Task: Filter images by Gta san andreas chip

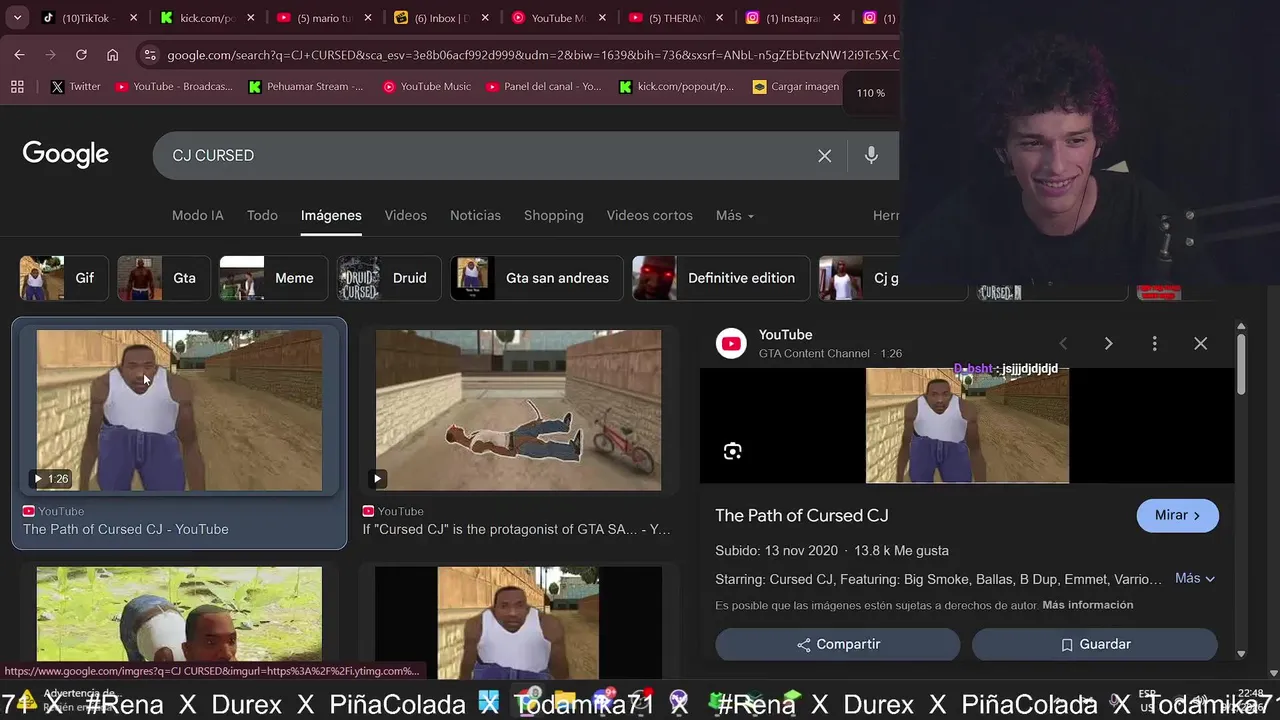Action: pyautogui.click(x=537, y=278)
